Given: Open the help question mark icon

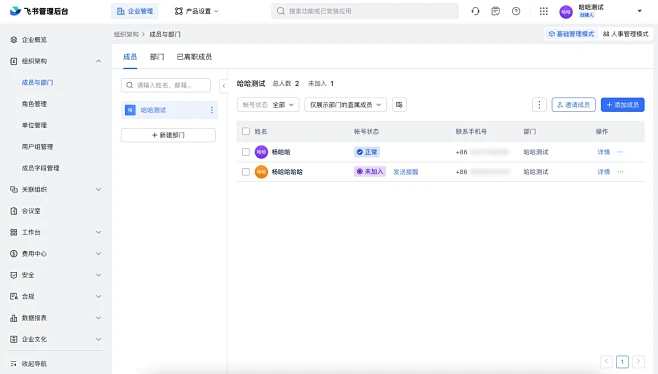Looking at the screenshot, I should (516, 11).
